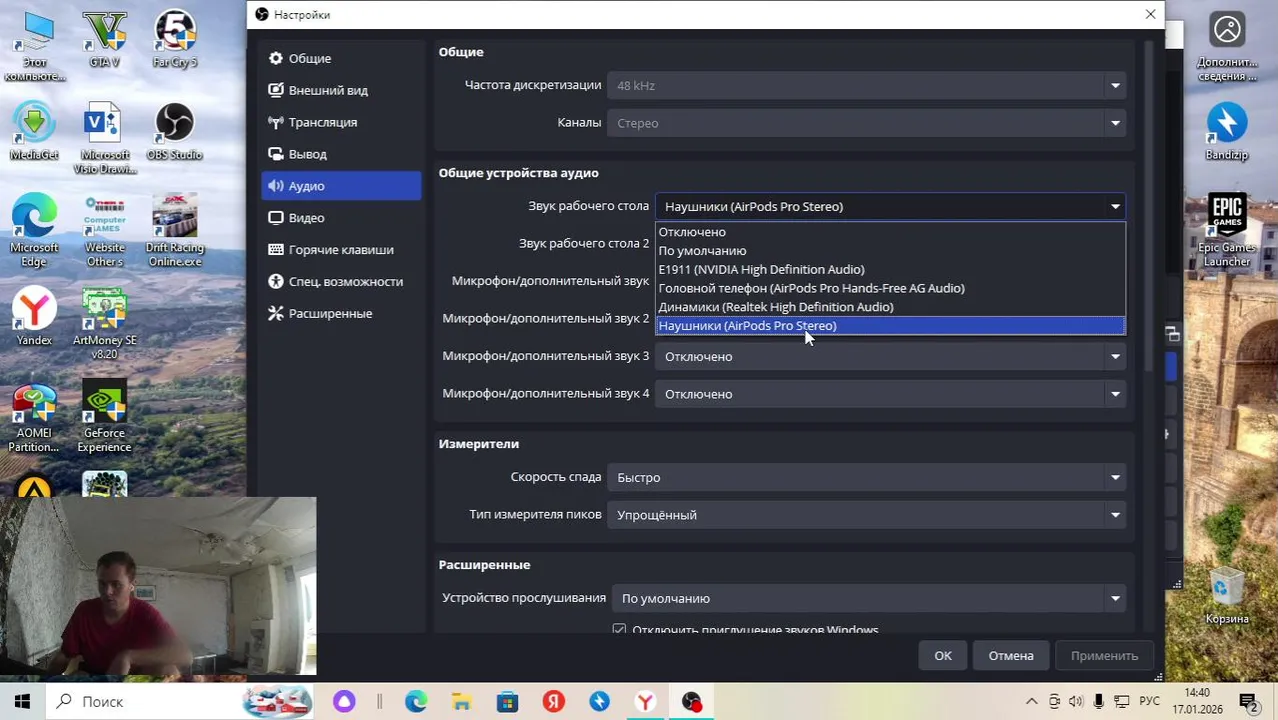
Task: Open red Yandex Я taskbar icon
Action: [x=553, y=702]
